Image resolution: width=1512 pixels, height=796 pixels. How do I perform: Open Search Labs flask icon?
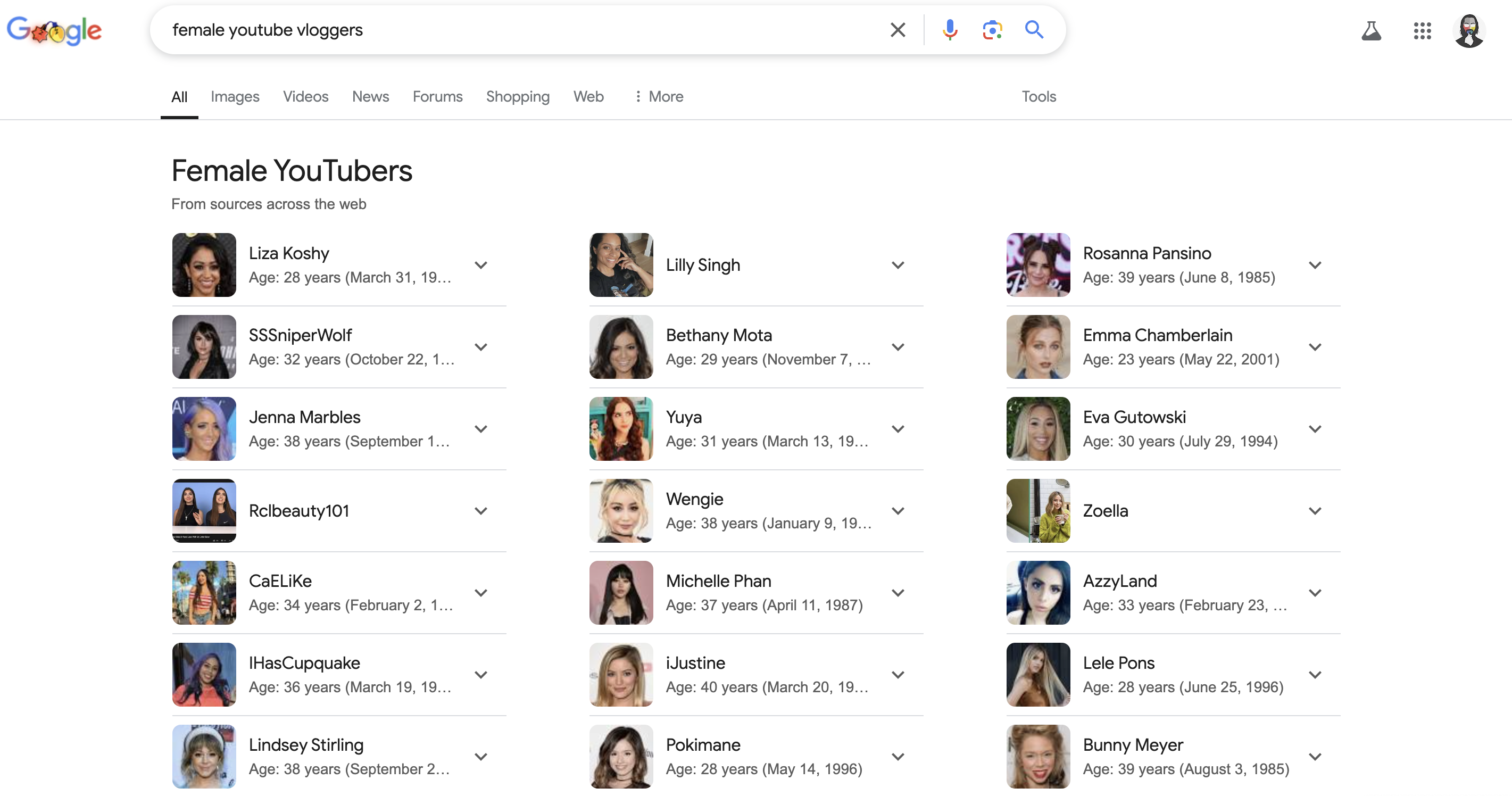pos(1371,30)
